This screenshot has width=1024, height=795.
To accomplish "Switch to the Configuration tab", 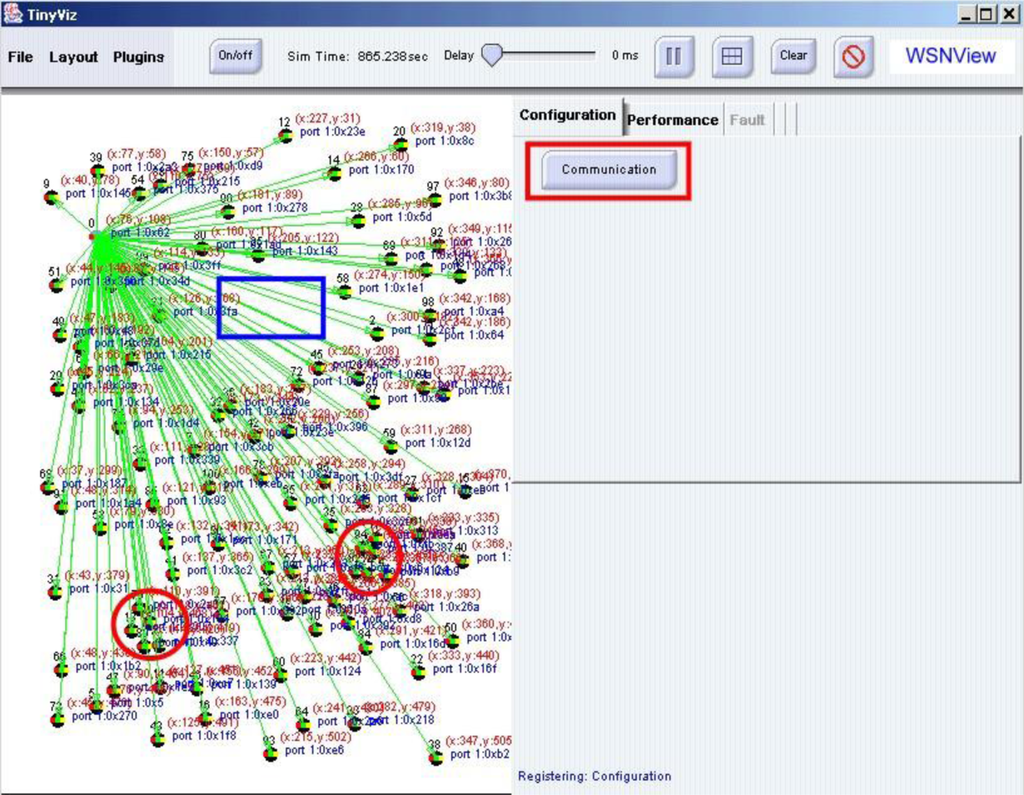I will 567,115.
